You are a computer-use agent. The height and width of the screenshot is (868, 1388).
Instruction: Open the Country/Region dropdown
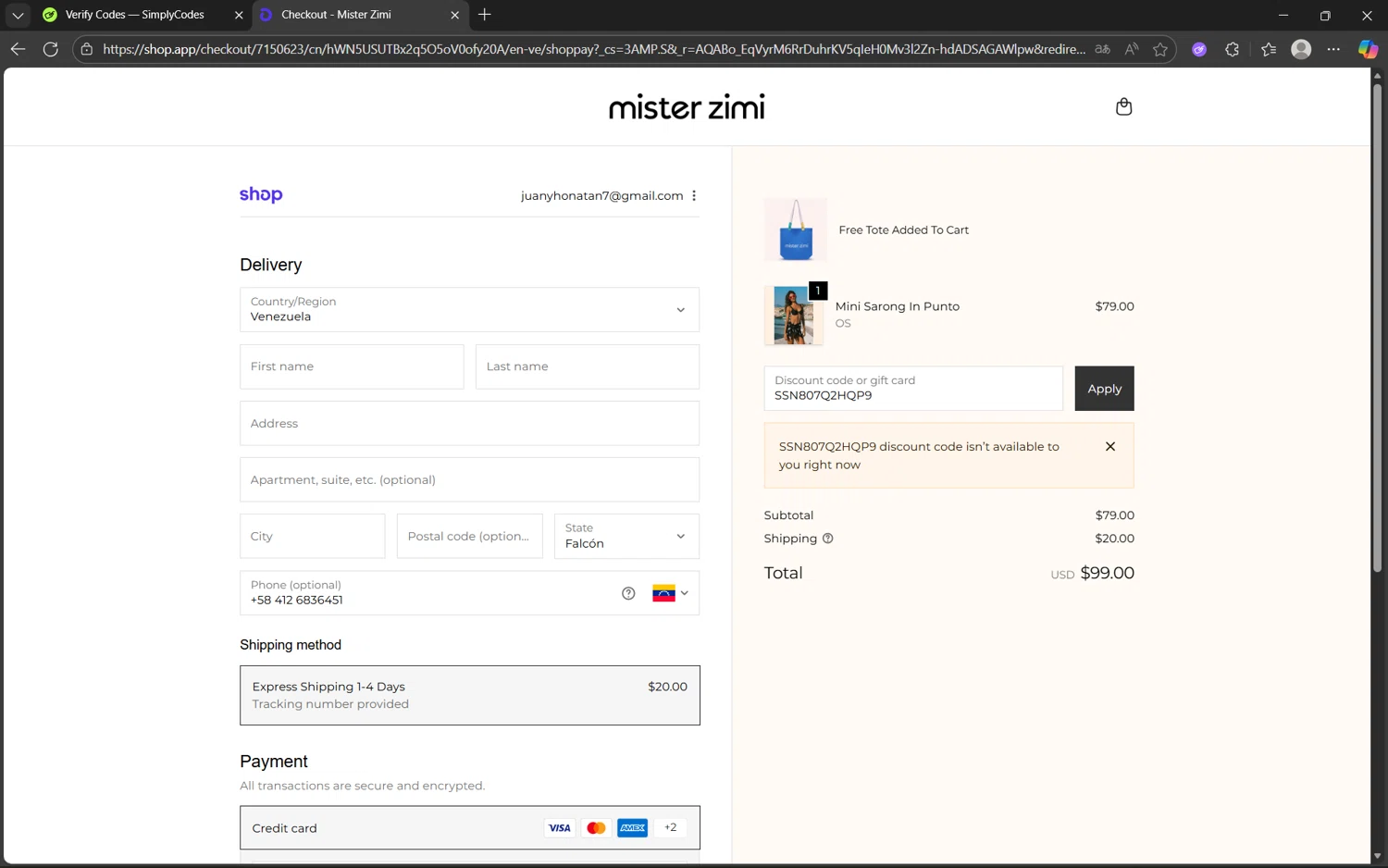469,309
